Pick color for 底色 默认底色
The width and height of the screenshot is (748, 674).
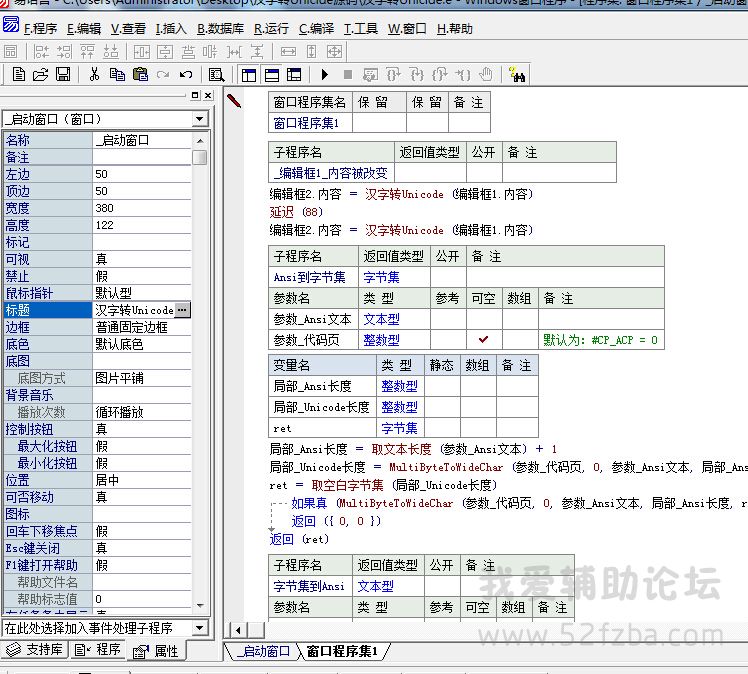(142, 344)
